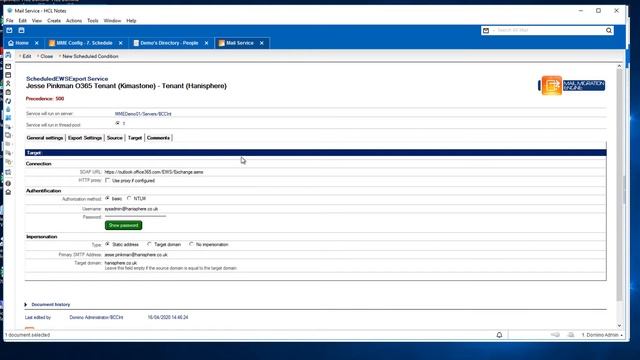The width and height of the screenshot is (640, 360).
Task: Click the HCL Notes icon in the title bar
Action: 9,11
